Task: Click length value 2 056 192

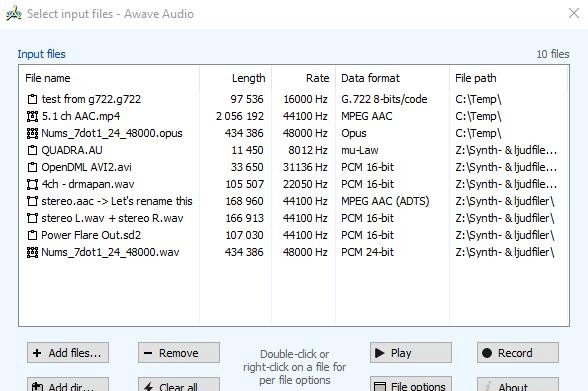Action: click(x=240, y=116)
